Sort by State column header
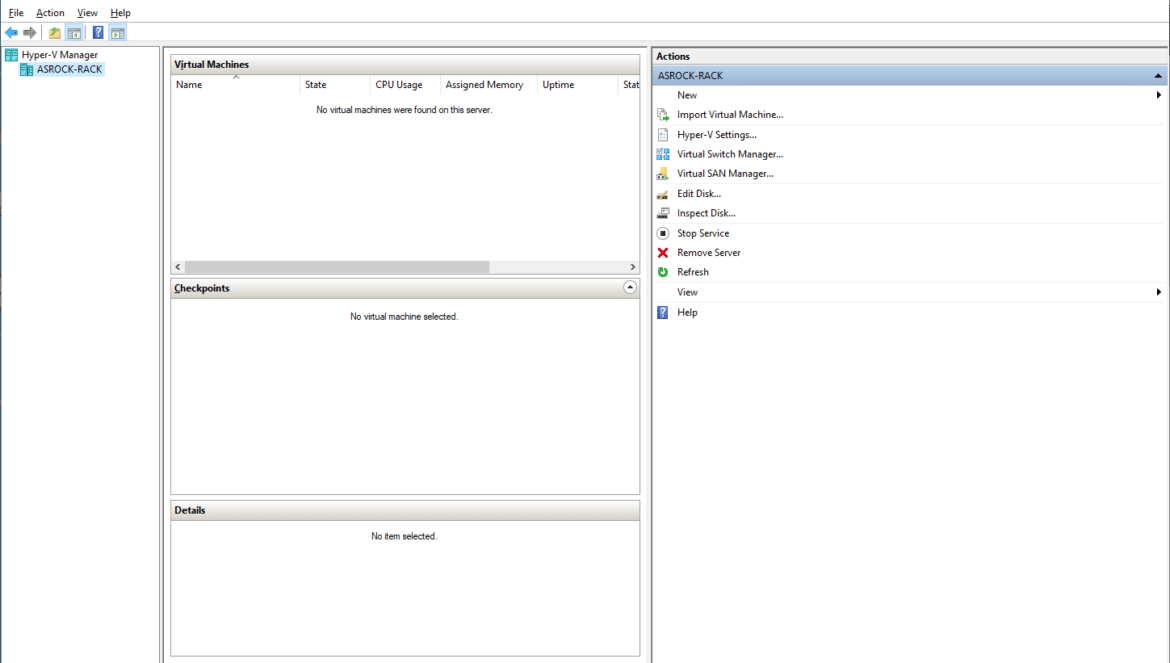This screenshot has width=1170, height=663. (334, 85)
